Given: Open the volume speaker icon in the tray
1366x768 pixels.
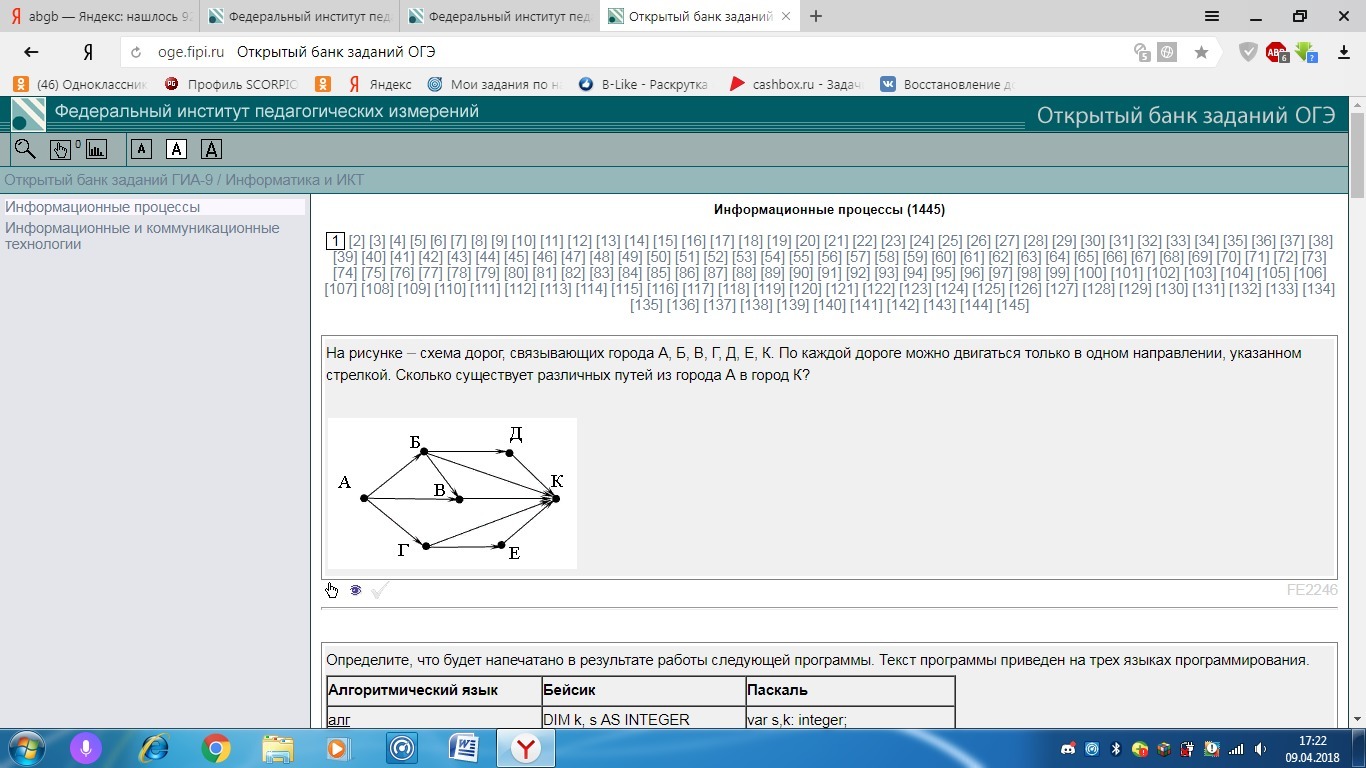Looking at the screenshot, I should coord(1261,749).
